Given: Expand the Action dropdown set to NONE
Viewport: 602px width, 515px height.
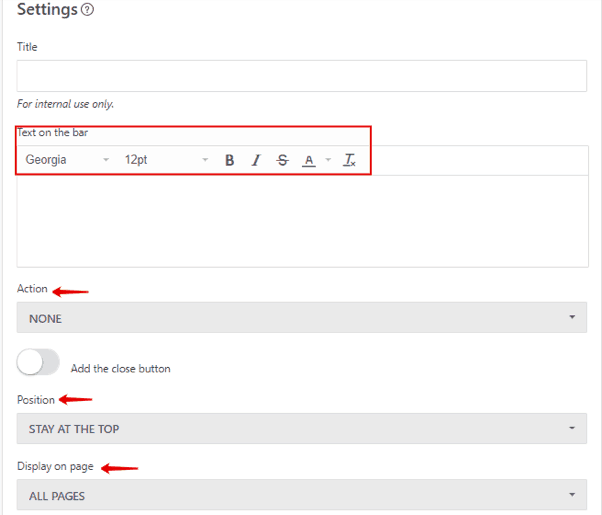Looking at the screenshot, I should pyautogui.click(x=301, y=318).
